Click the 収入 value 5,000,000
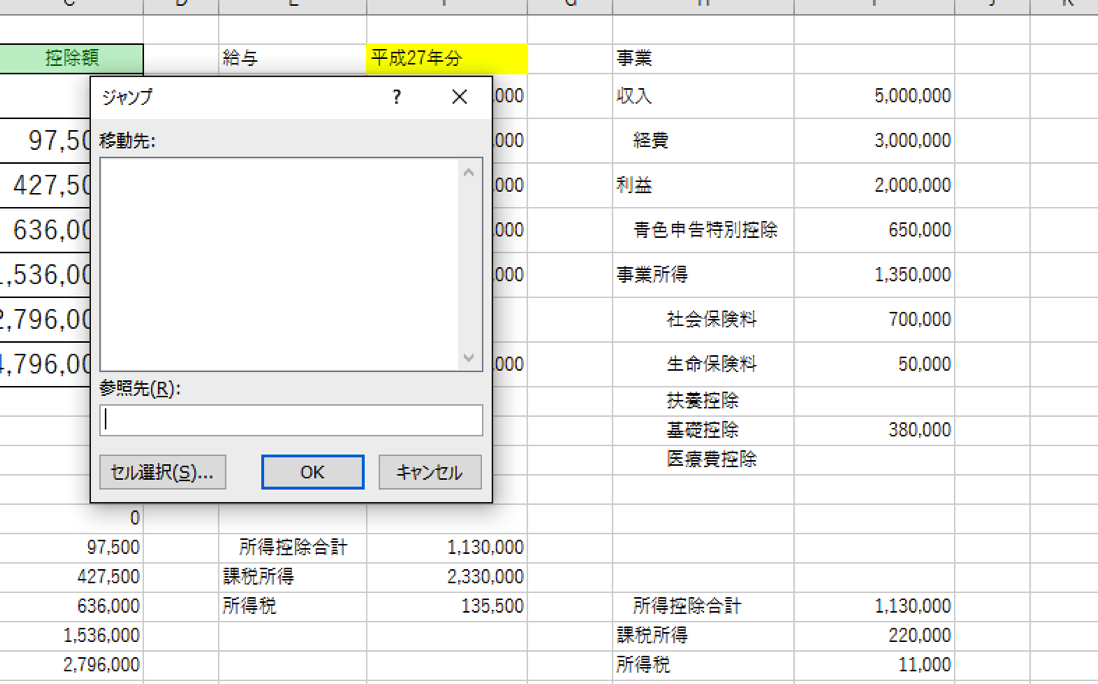The width and height of the screenshot is (1098, 684). [x=912, y=96]
